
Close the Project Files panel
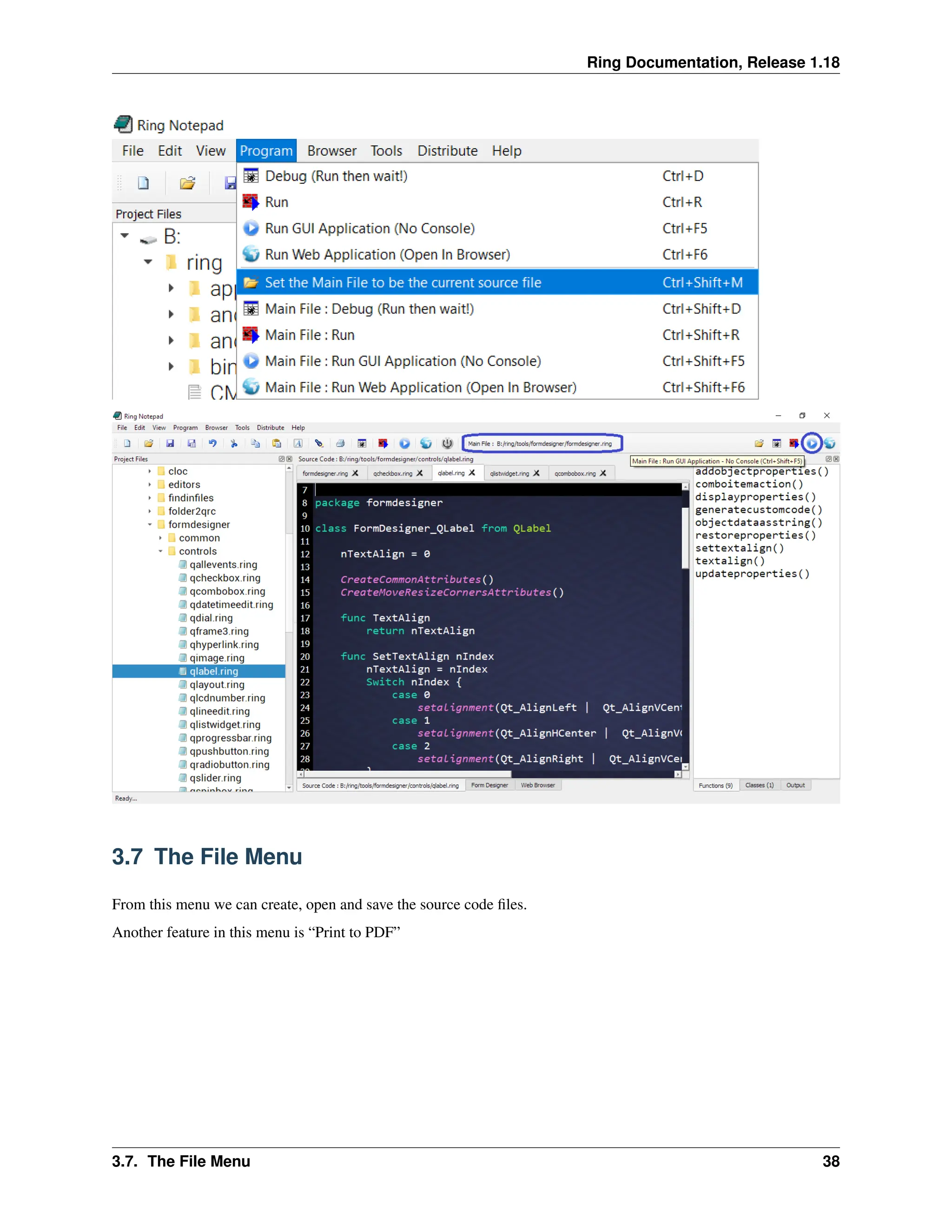pyautogui.click(x=289, y=459)
